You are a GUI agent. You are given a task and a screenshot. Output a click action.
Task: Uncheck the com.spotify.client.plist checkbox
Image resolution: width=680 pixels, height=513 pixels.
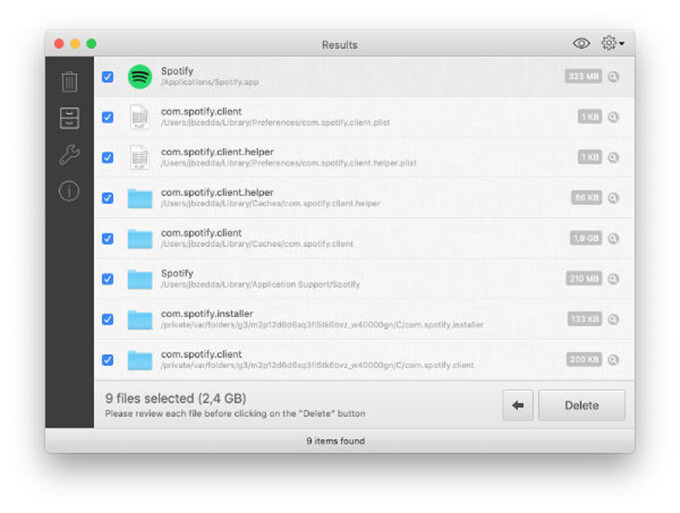[x=108, y=117]
